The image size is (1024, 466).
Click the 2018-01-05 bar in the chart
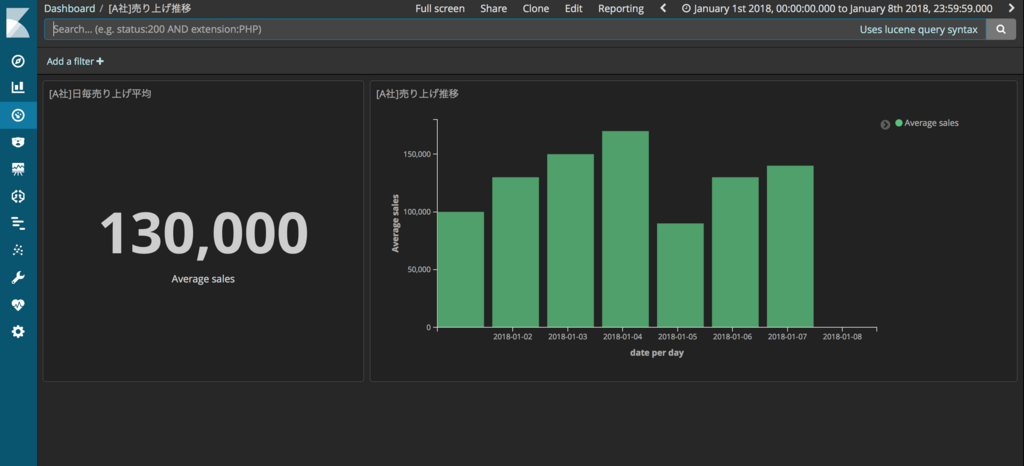point(680,275)
